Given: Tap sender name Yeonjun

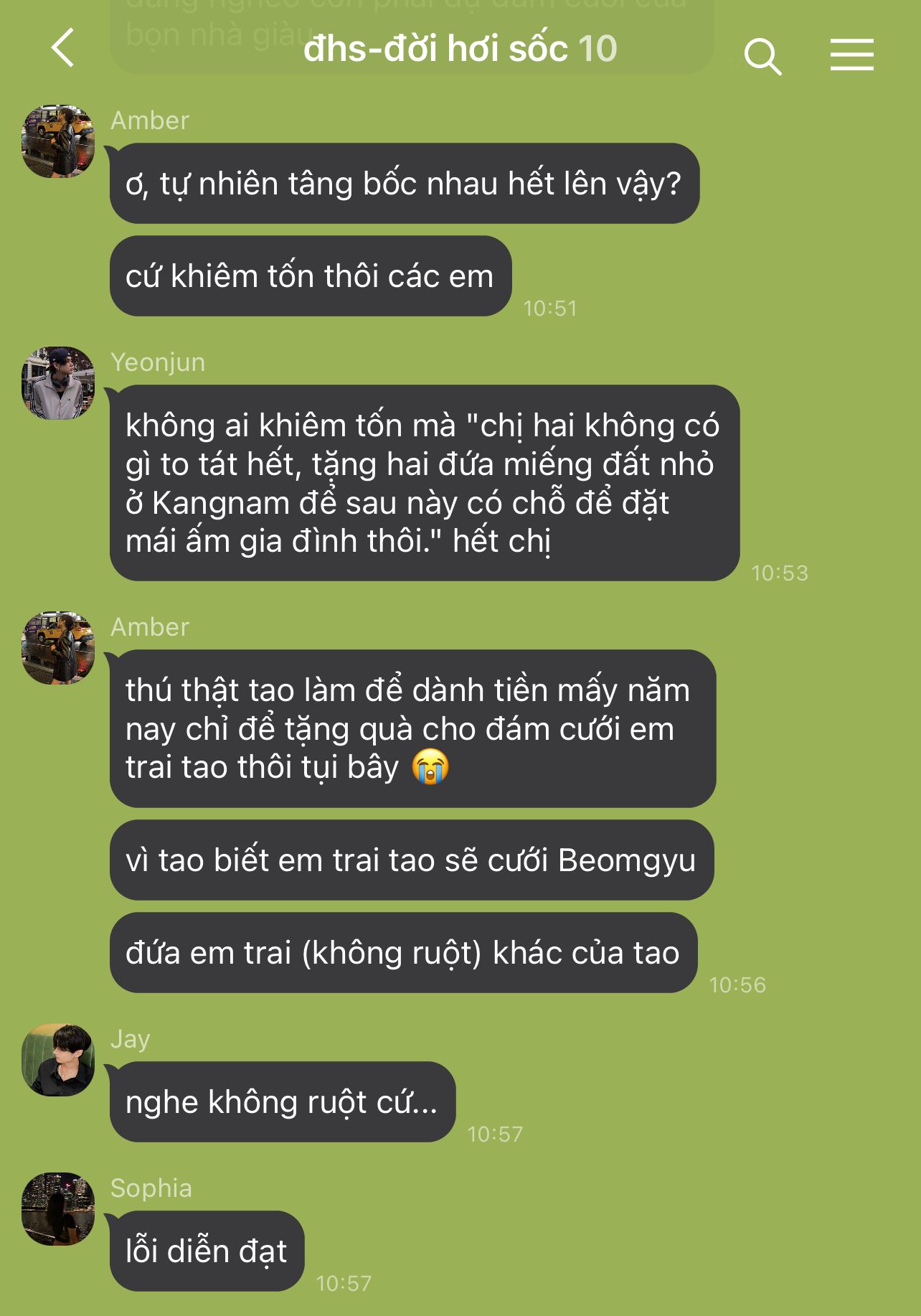Looking at the screenshot, I should click(158, 362).
